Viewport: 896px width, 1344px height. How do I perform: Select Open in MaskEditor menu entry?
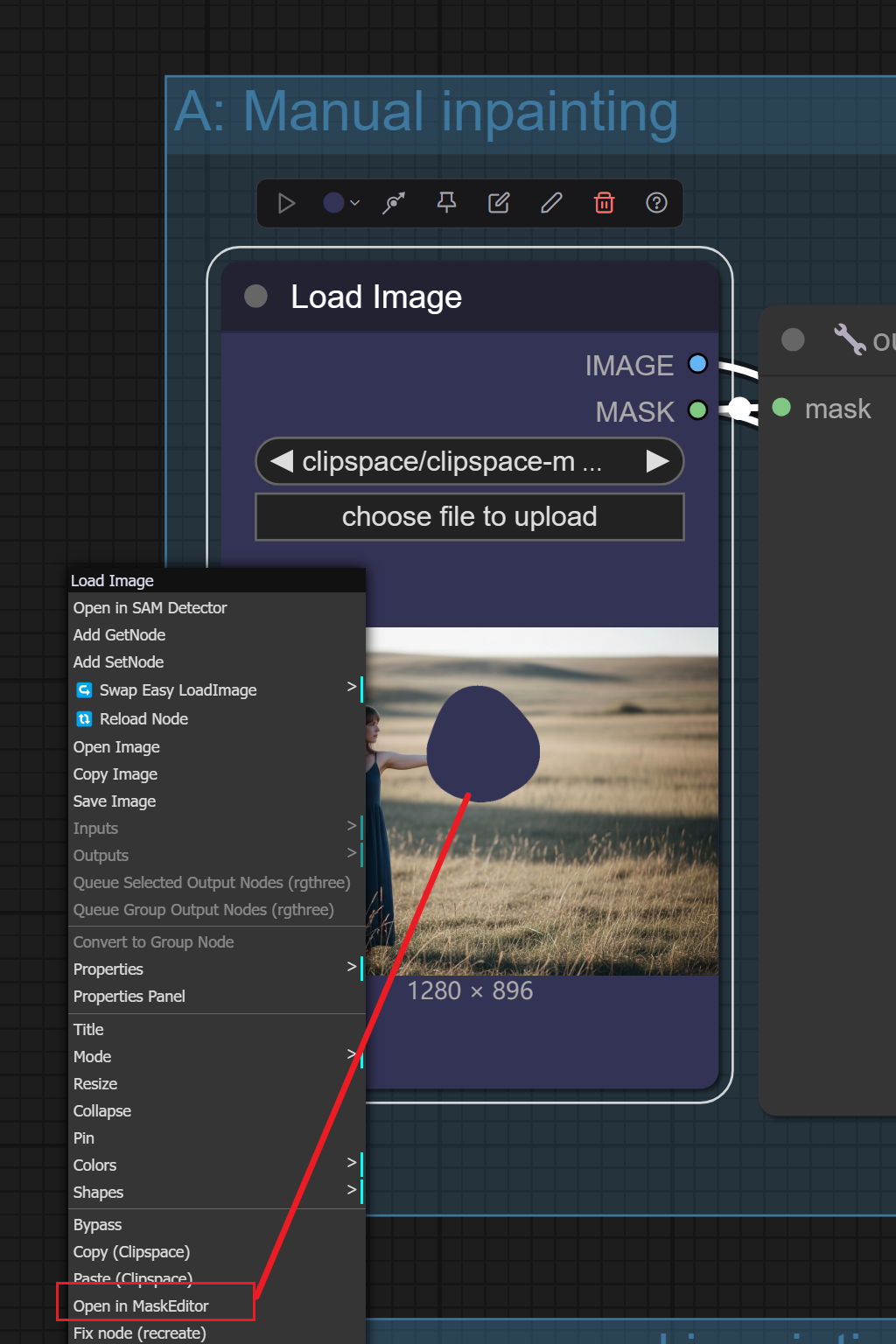tap(142, 1306)
